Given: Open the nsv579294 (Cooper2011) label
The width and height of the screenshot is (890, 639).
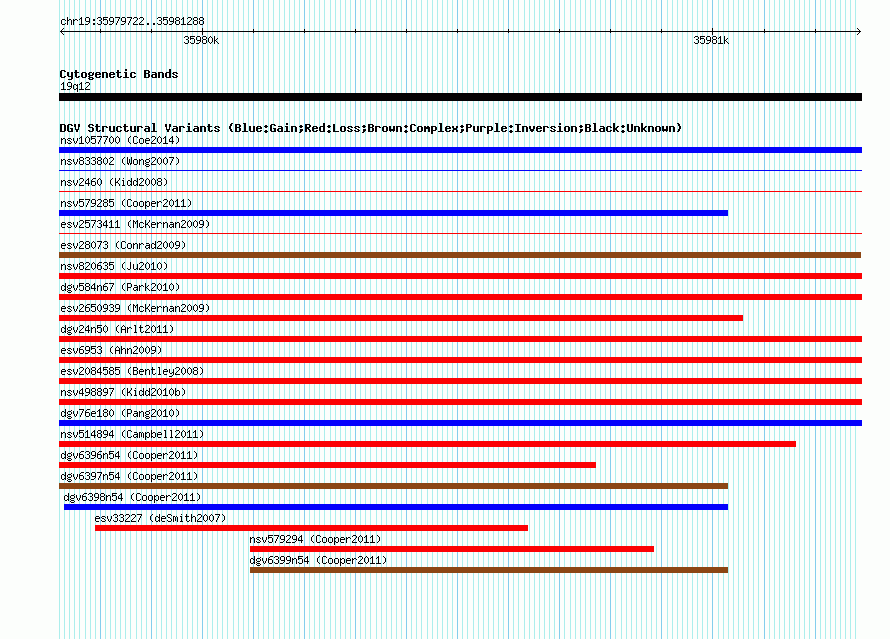Looking at the screenshot, I should point(315,539).
